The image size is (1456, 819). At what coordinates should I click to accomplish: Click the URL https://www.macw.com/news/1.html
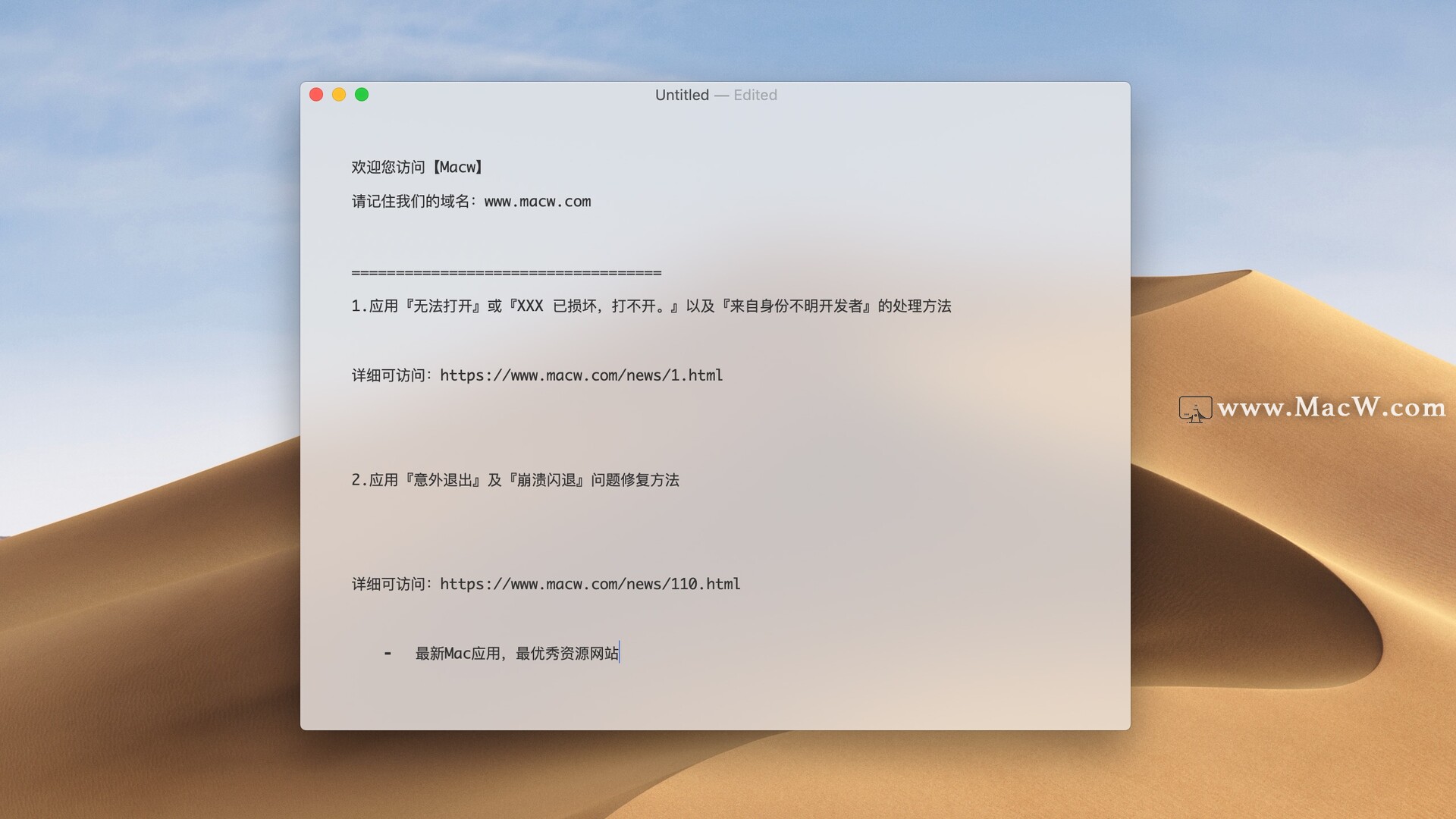(582, 375)
